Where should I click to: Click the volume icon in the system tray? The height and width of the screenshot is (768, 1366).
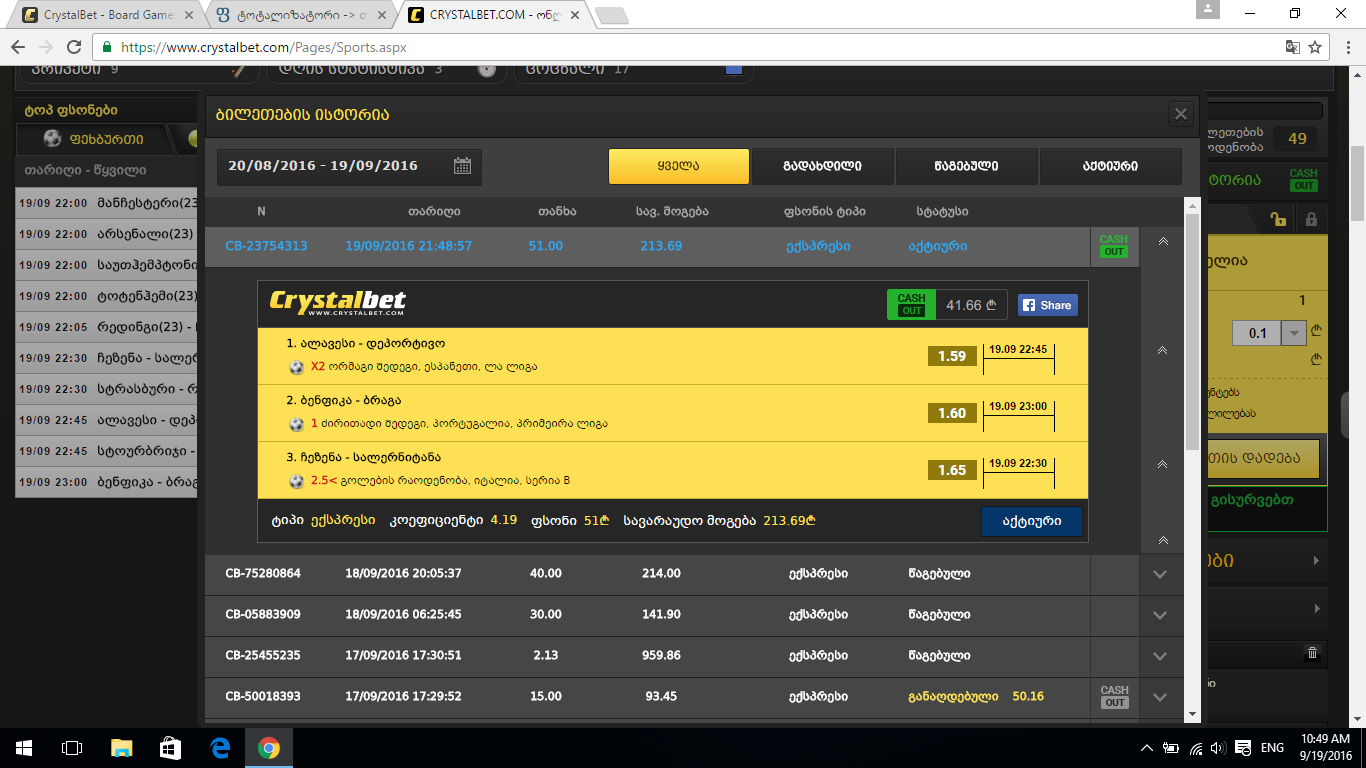click(x=1217, y=748)
